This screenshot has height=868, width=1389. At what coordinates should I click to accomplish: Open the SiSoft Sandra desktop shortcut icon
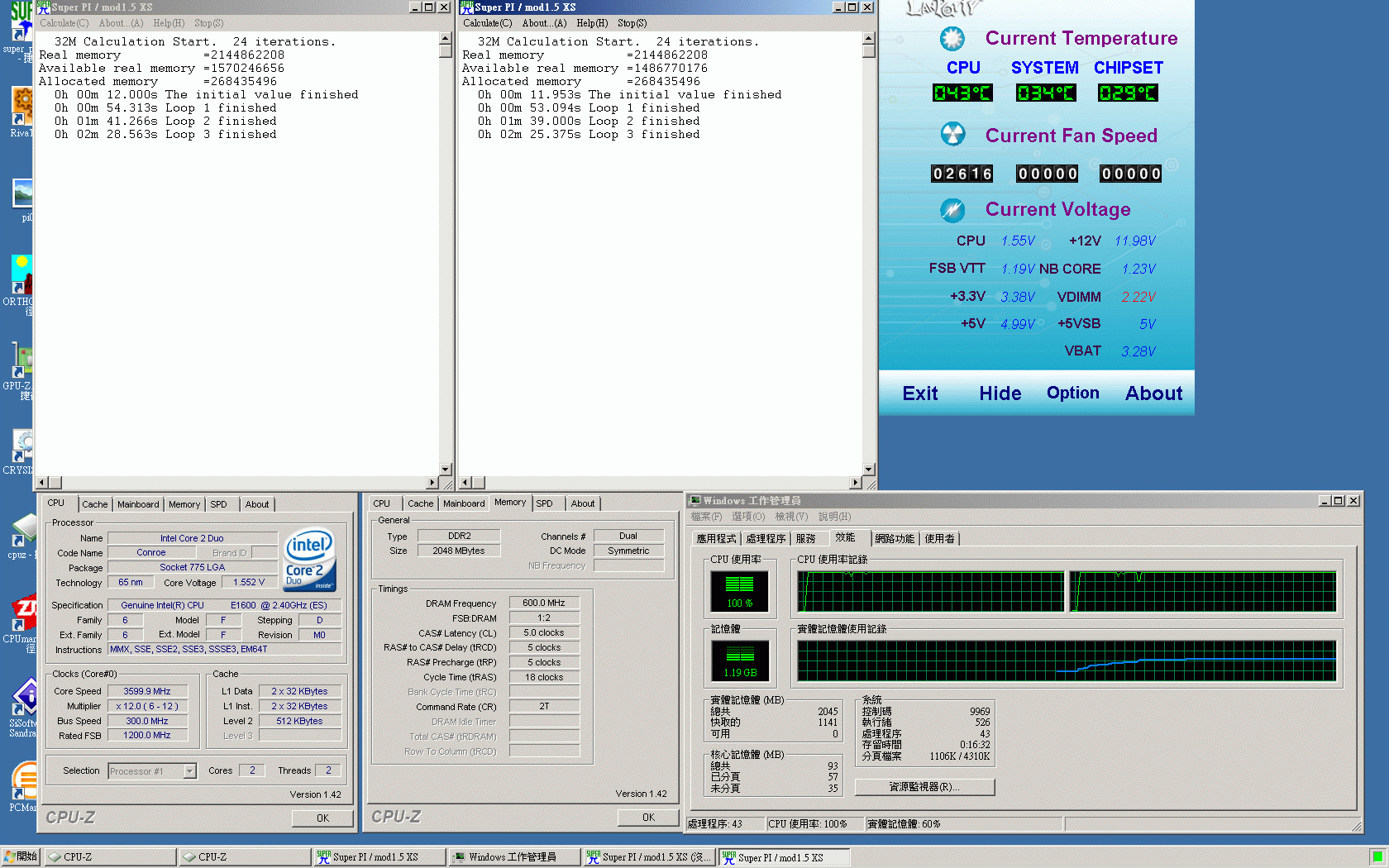coord(21,698)
